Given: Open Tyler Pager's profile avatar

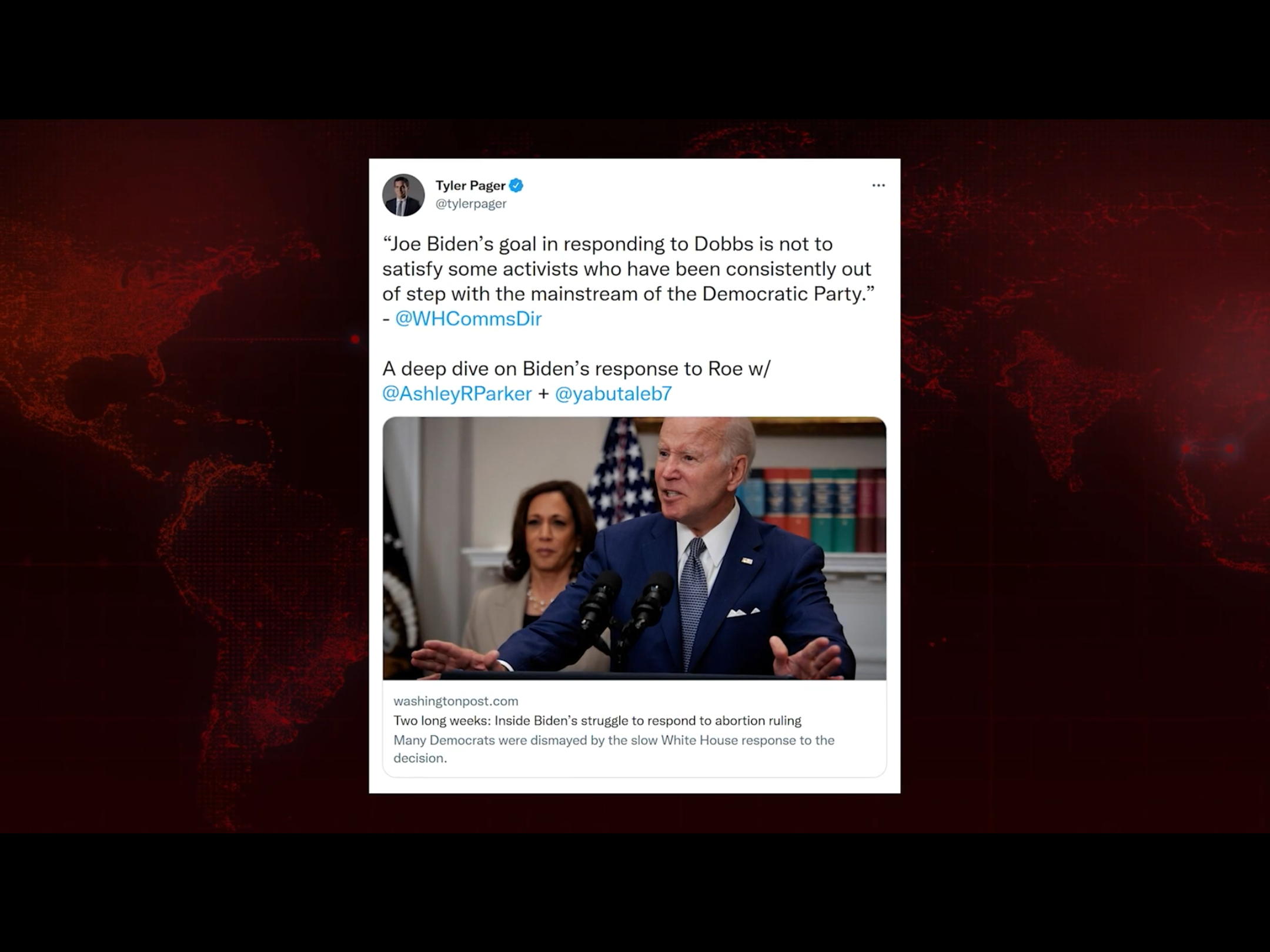Looking at the screenshot, I should point(403,195).
